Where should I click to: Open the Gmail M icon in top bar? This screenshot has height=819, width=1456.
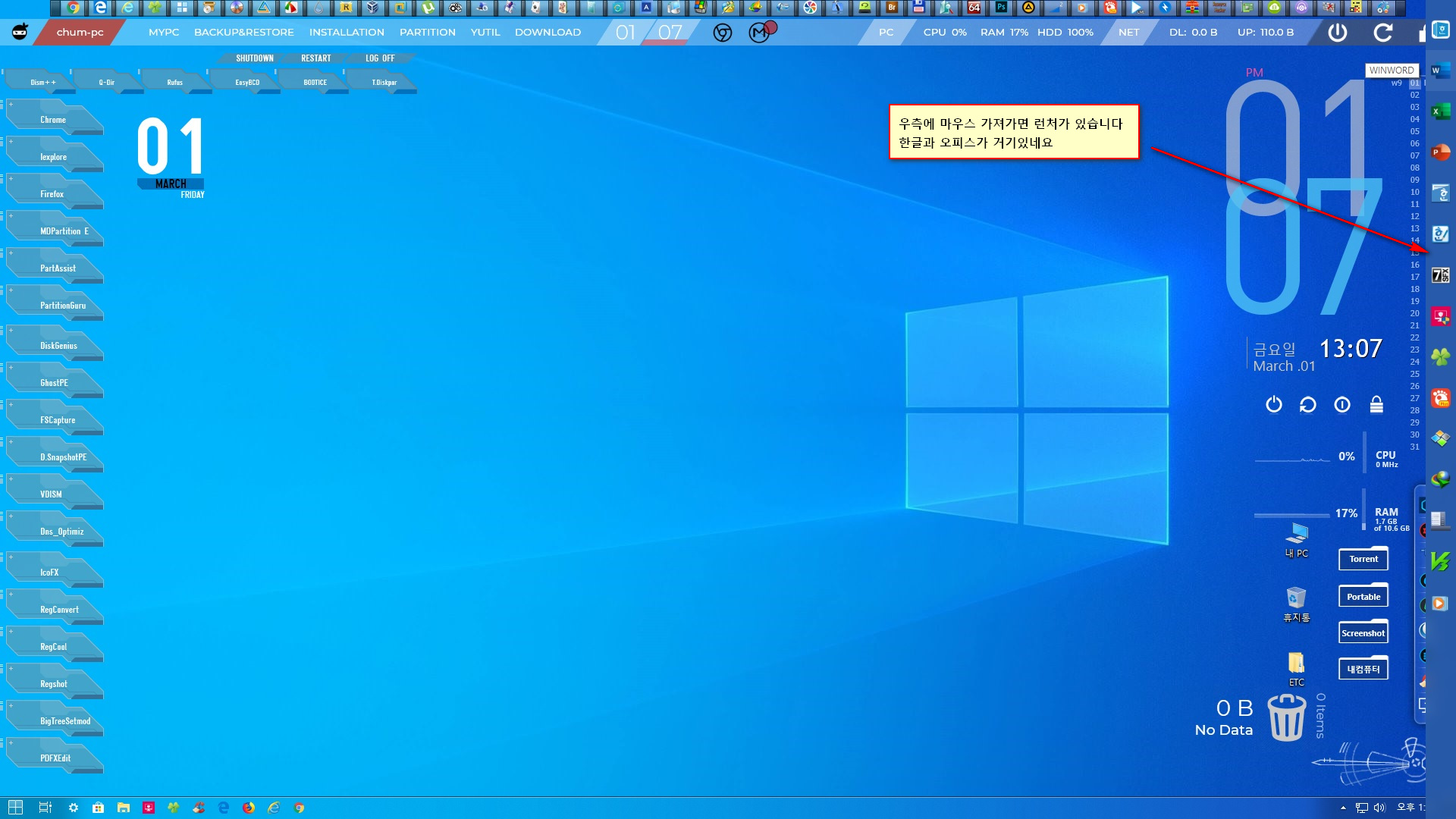tap(760, 33)
